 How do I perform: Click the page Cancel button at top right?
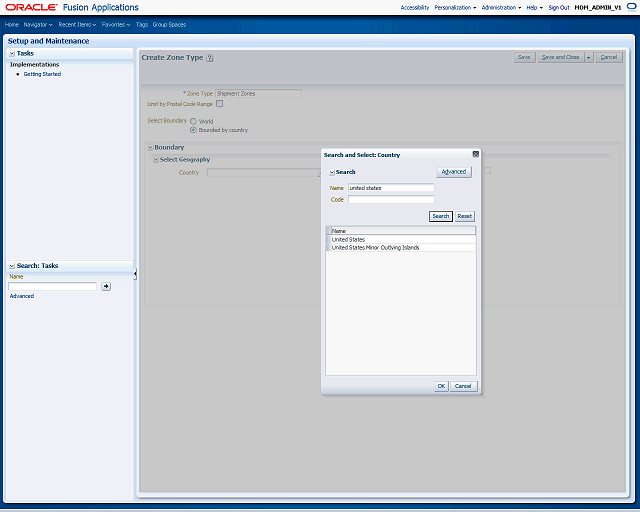(x=609, y=57)
